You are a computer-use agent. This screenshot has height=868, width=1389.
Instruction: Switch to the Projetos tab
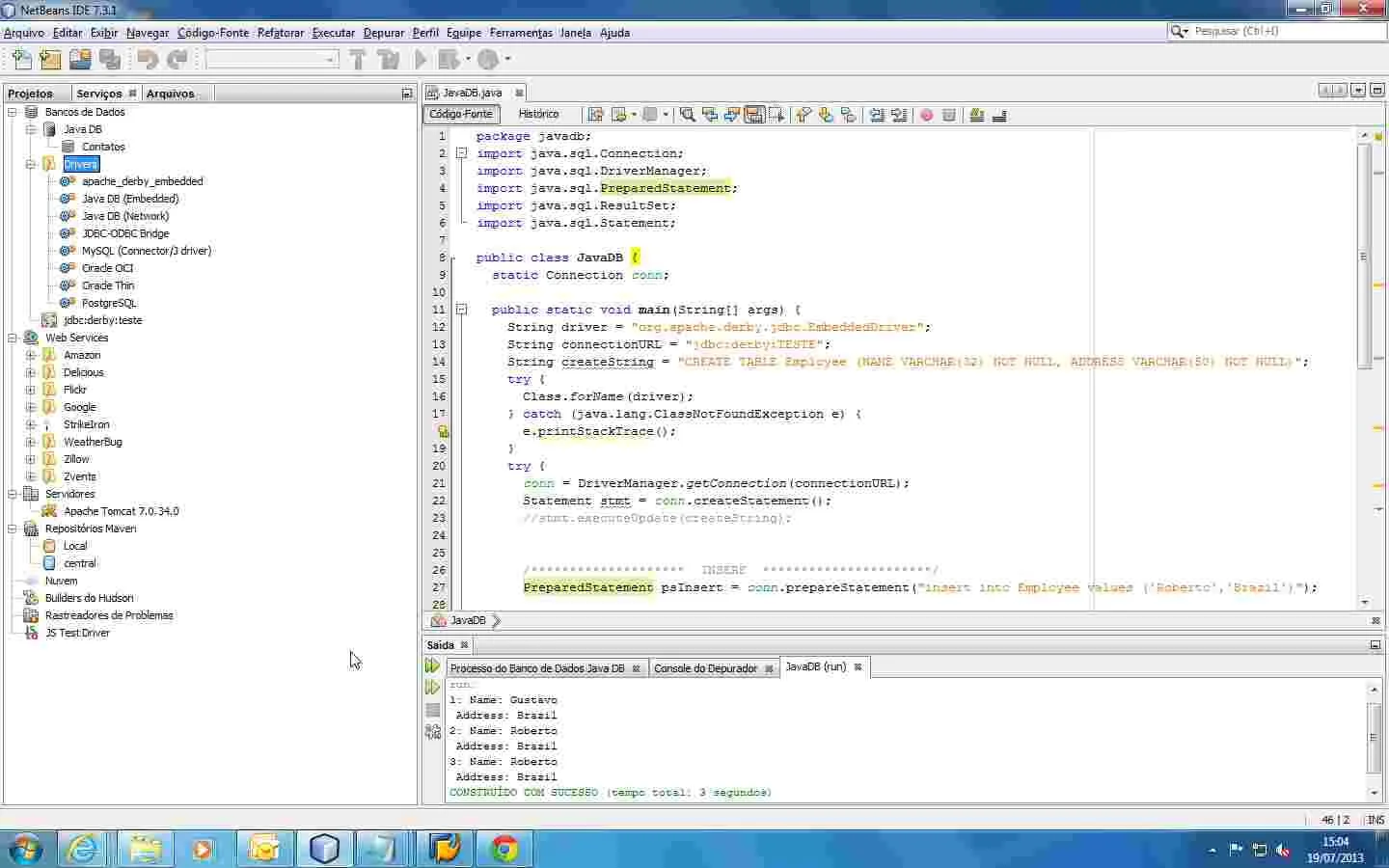click(31, 94)
